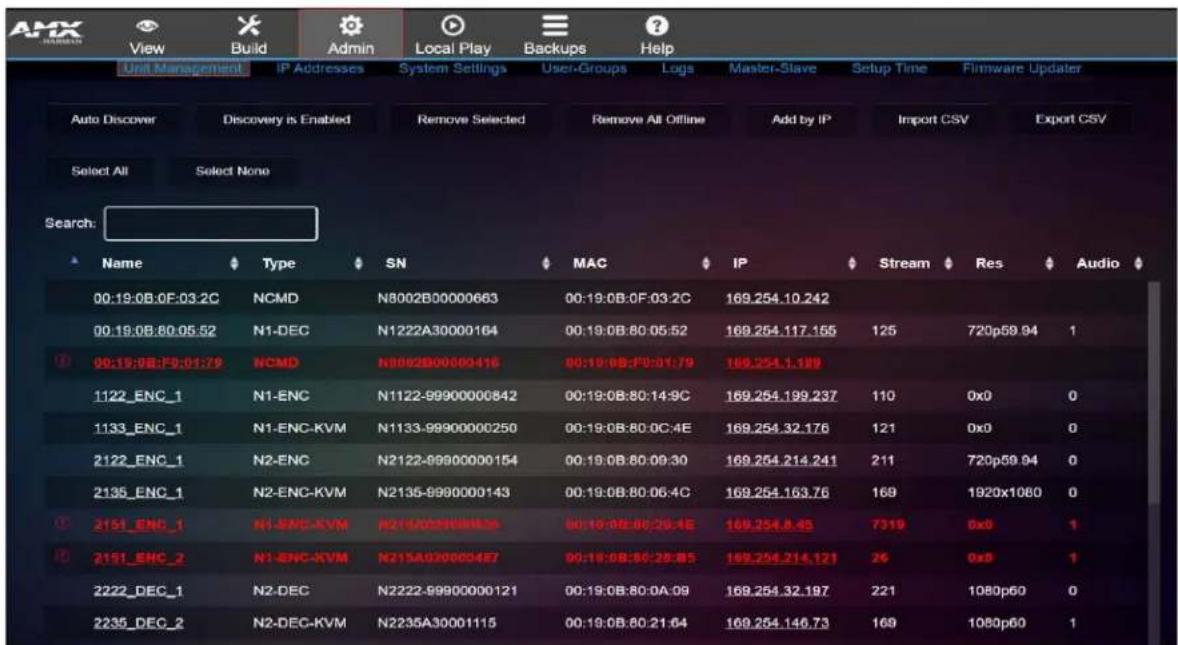
Task: Open 2135_ENC_1 device link
Action: click(x=138, y=493)
